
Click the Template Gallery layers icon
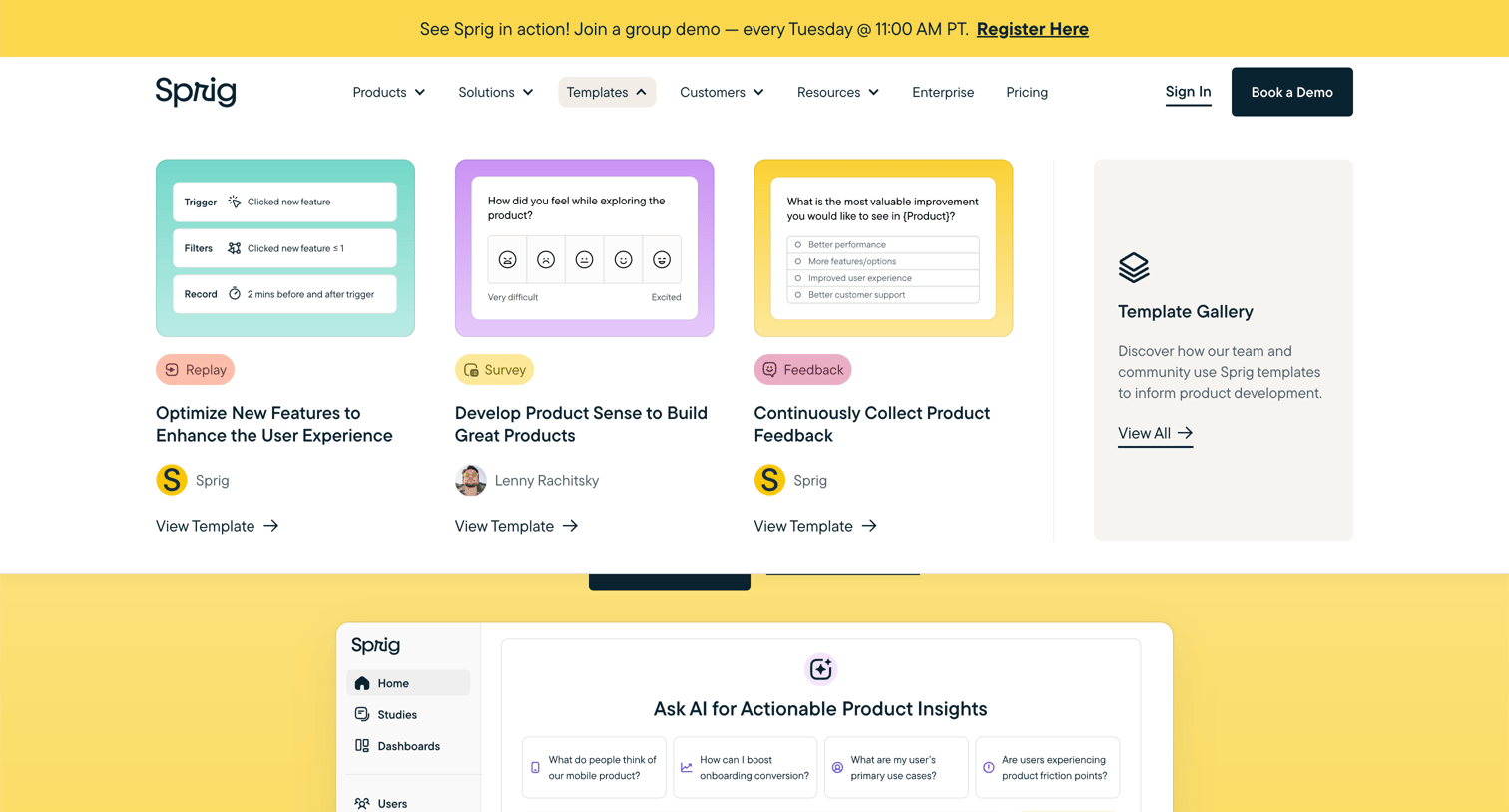(x=1134, y=267)
